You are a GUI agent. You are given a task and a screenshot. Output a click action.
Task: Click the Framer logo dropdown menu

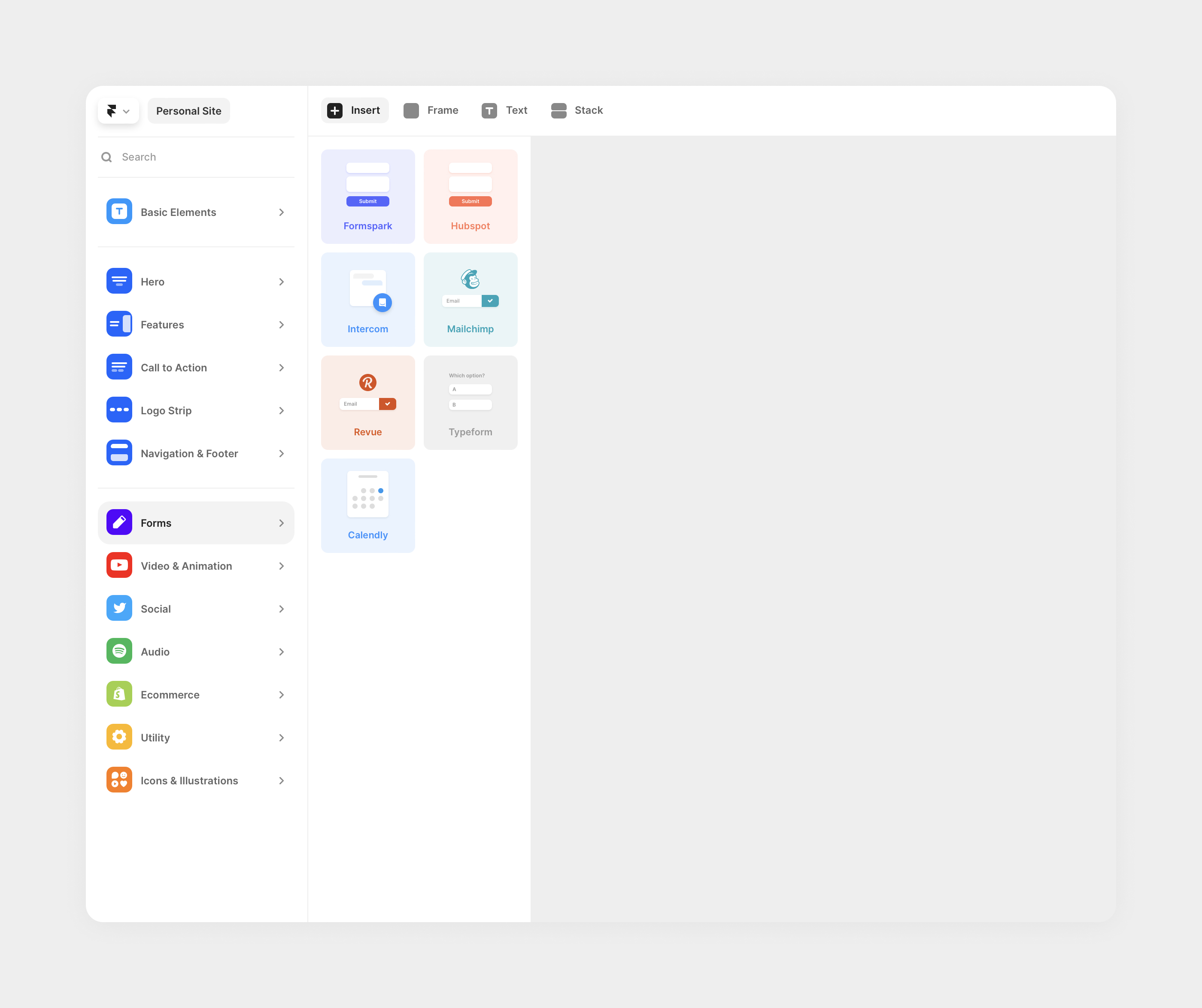tap(118, 111)
